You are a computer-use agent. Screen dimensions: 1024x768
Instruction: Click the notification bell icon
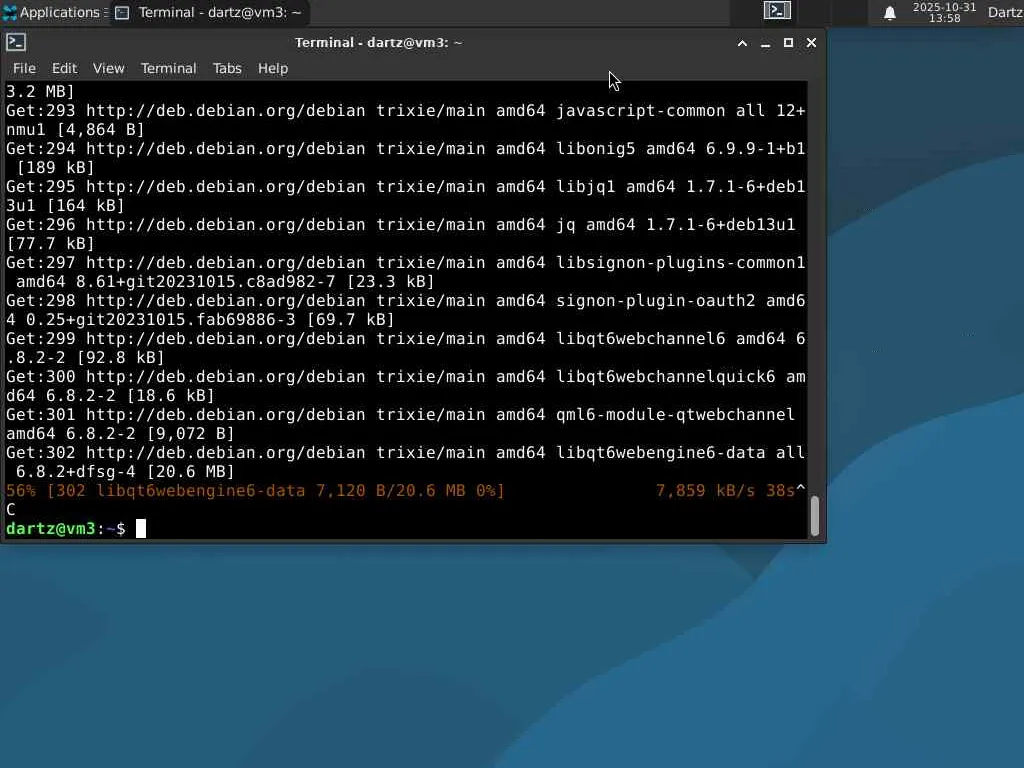[889, 13]
